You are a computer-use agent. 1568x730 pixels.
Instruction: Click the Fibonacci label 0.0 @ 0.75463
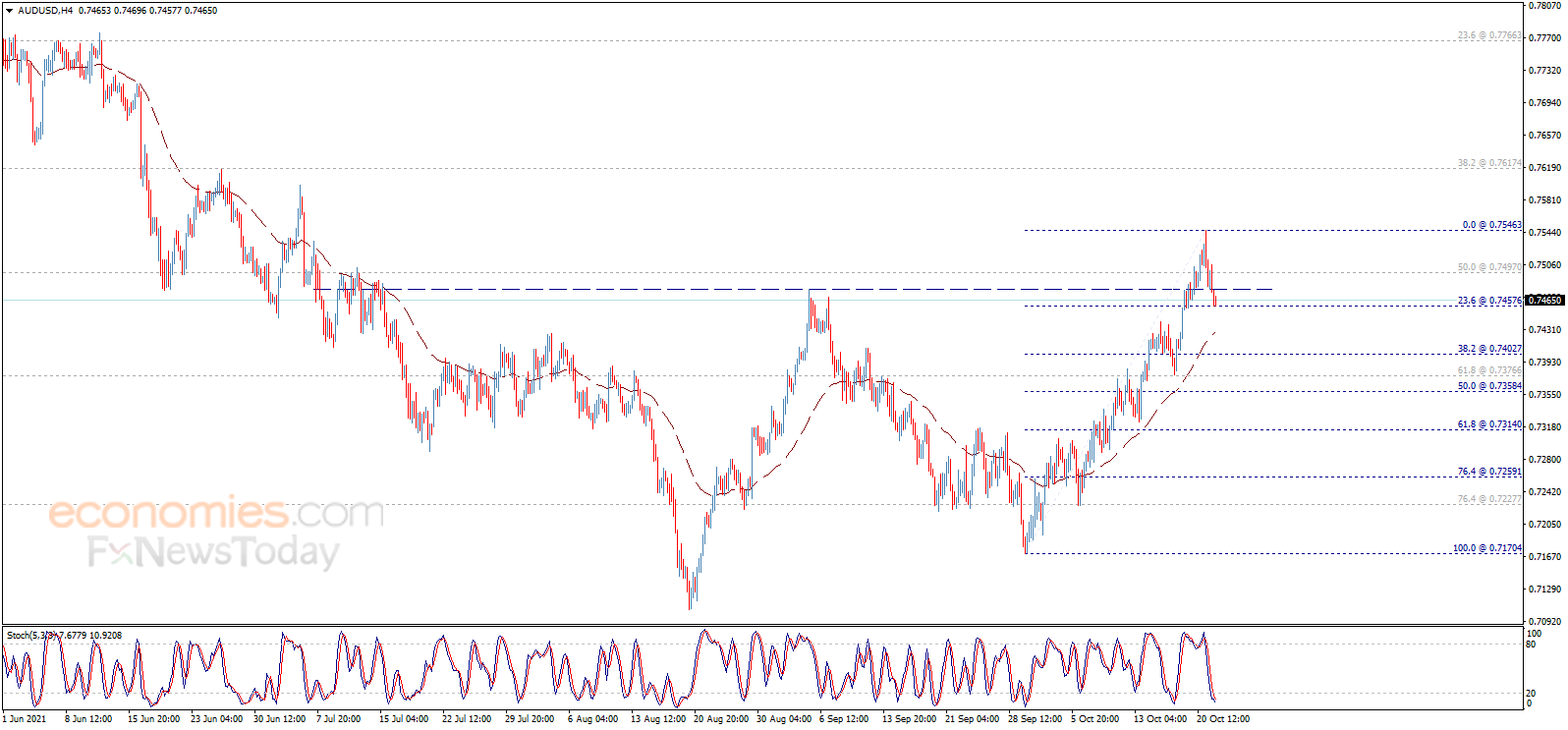[x=1492, y=225]
